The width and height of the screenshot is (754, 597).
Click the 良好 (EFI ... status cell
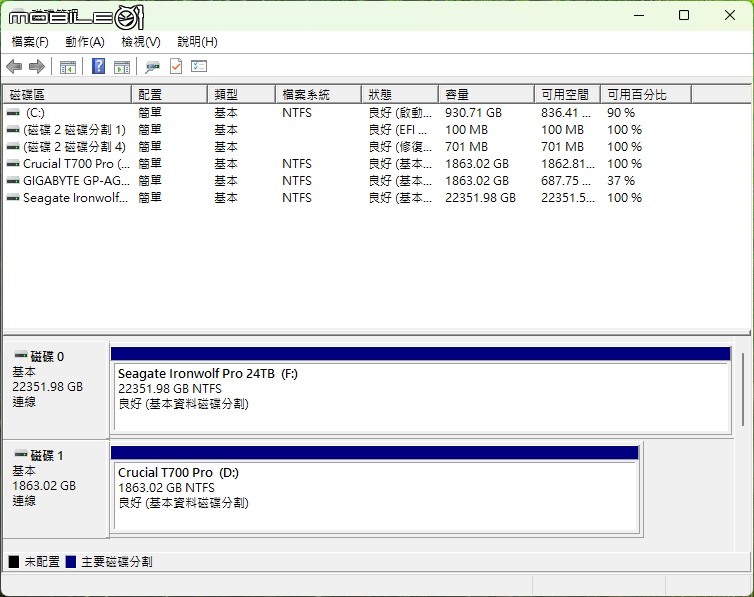click(x=398, y=130)
